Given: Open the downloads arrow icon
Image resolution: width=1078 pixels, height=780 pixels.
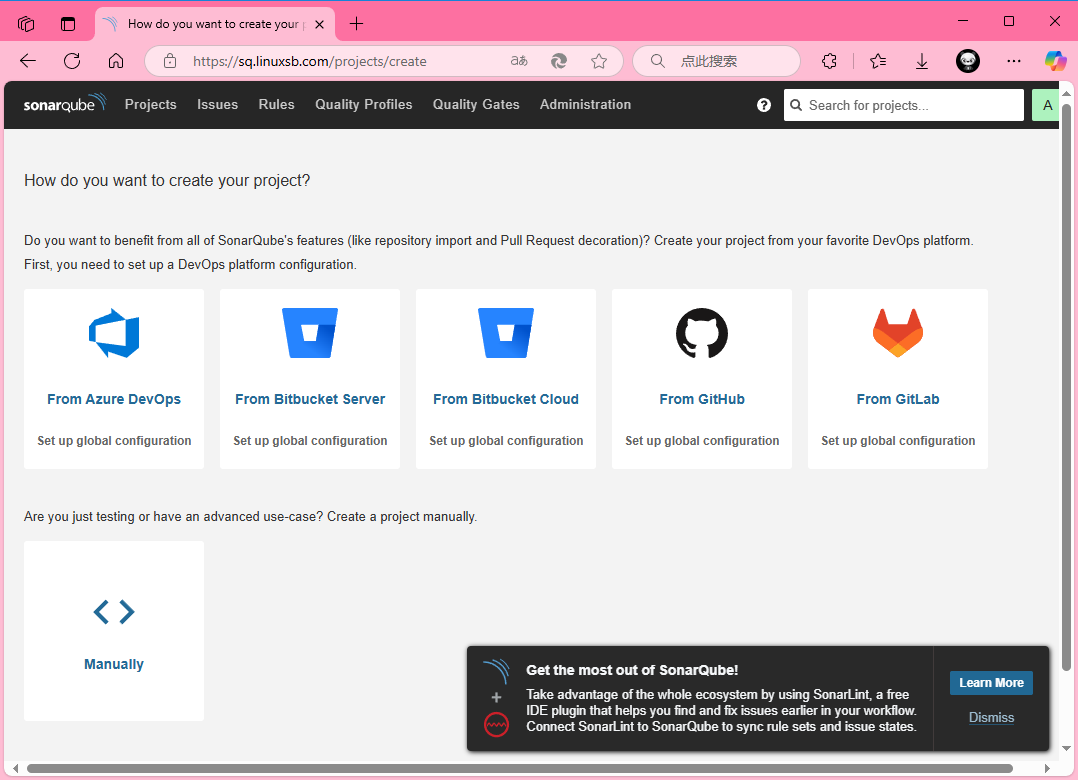Looking at the screenshot, I should [x=922, y=61].
